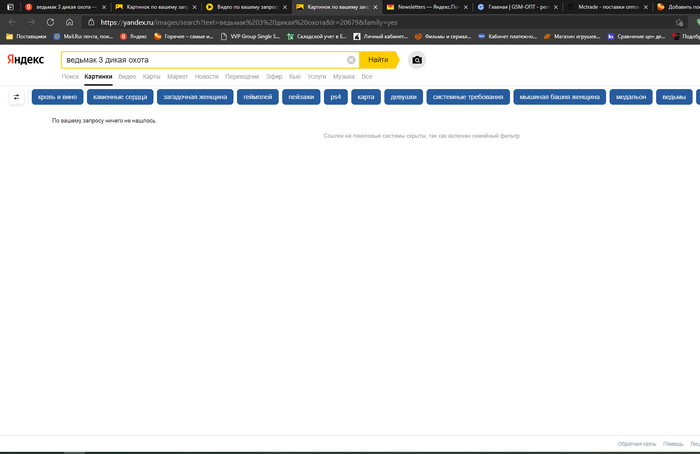This screenshot has height=454, width=700.
Task: Open Сравнение цен bookmark
Action: tap(637, 37)
